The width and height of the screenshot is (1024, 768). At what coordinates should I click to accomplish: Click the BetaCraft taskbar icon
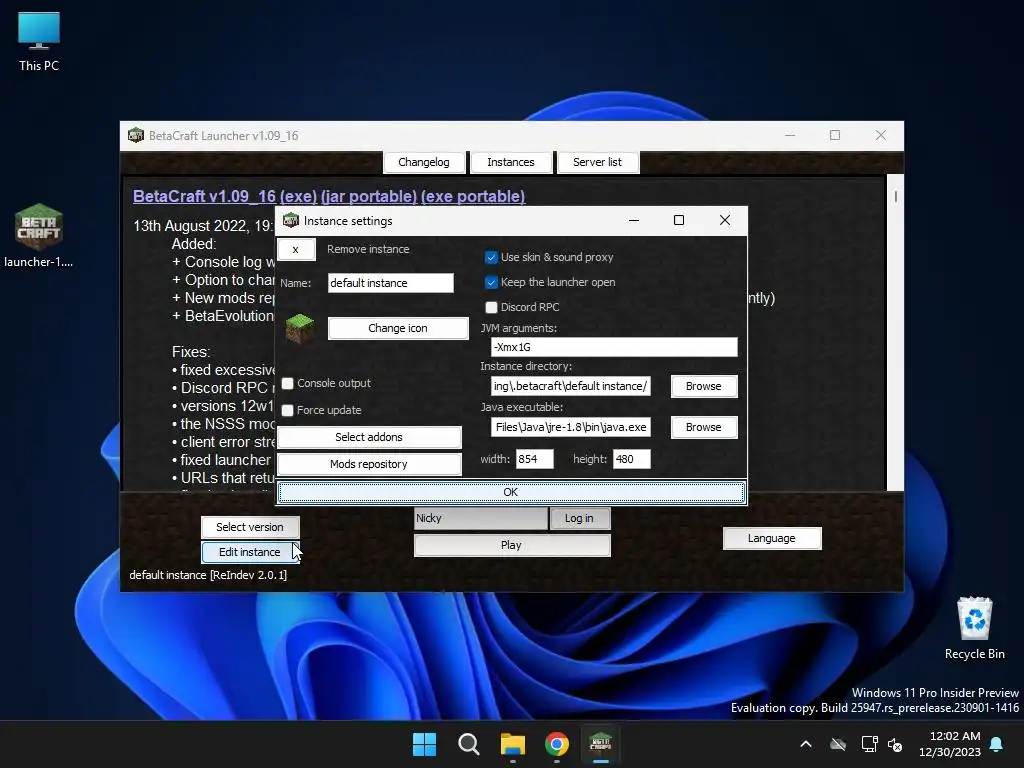(600, 744)
